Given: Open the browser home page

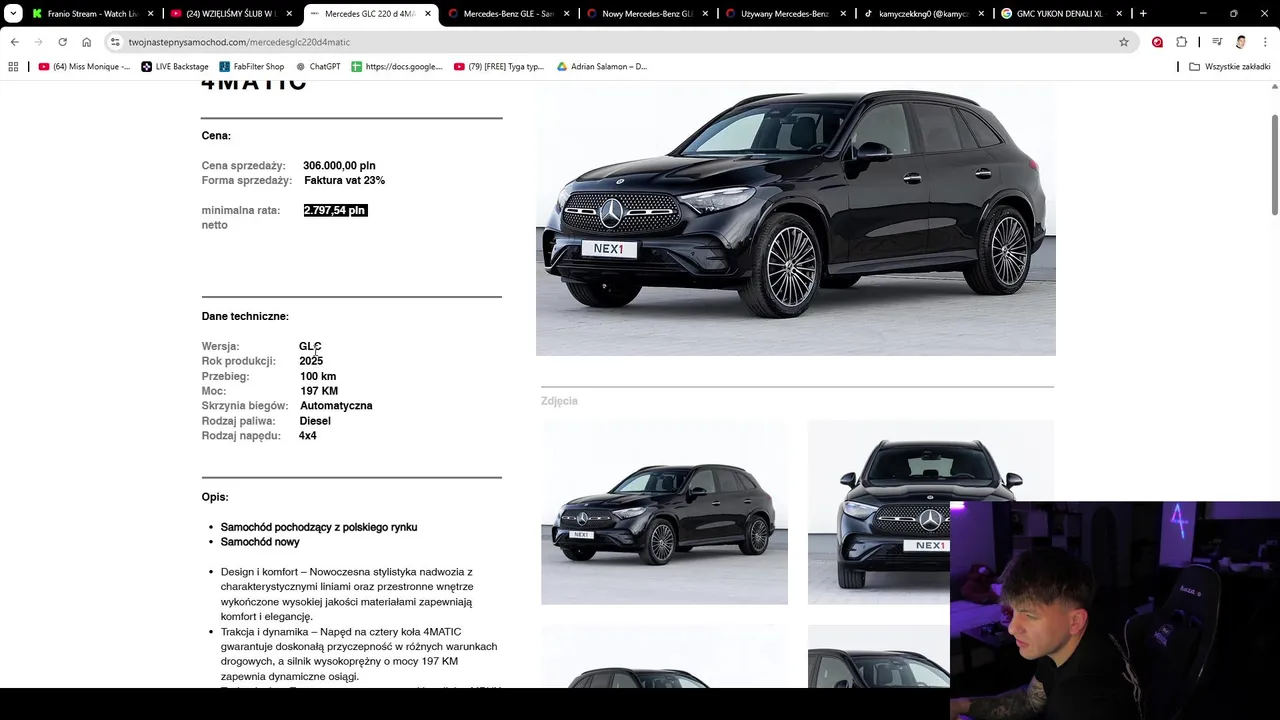Looking at the screenshot, I should (x=87, y=42).
